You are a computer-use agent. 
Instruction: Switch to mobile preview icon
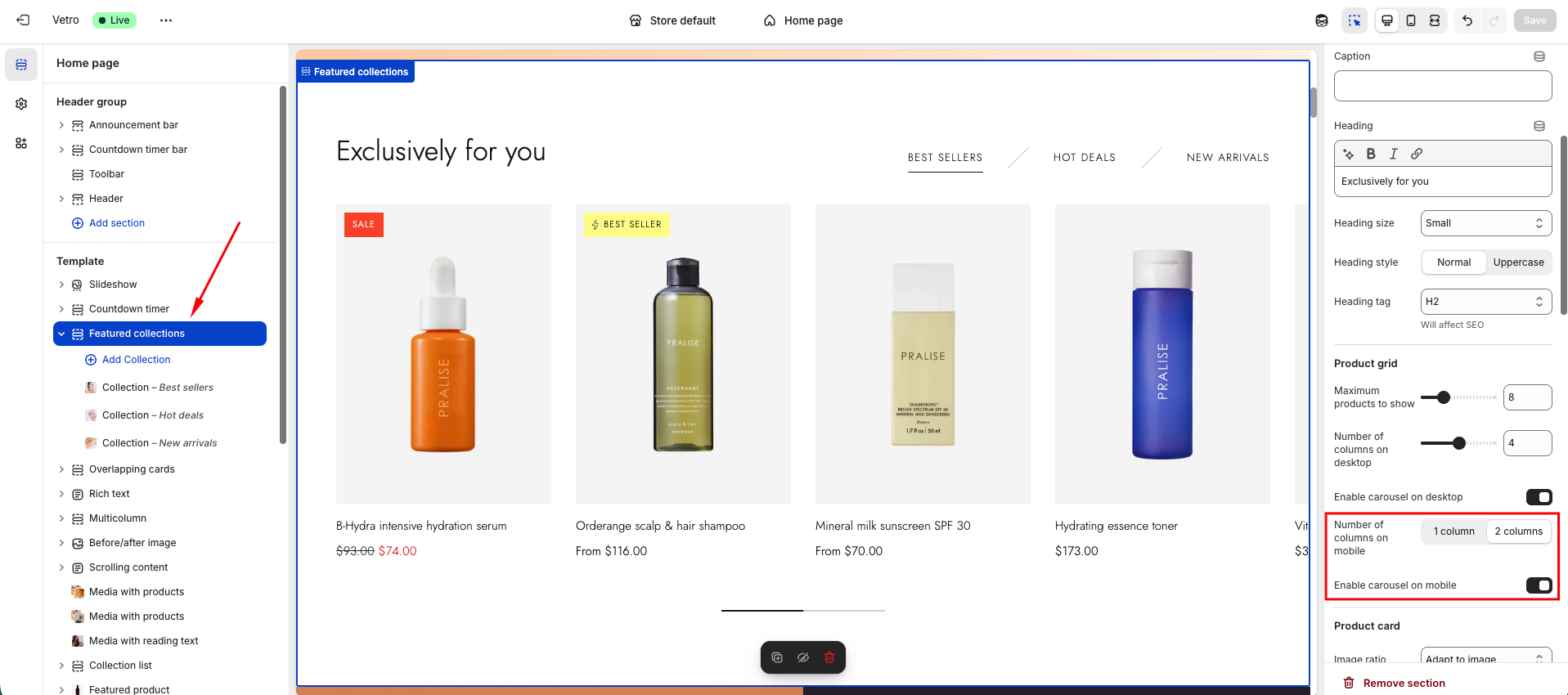click(x=1411, y=20)
